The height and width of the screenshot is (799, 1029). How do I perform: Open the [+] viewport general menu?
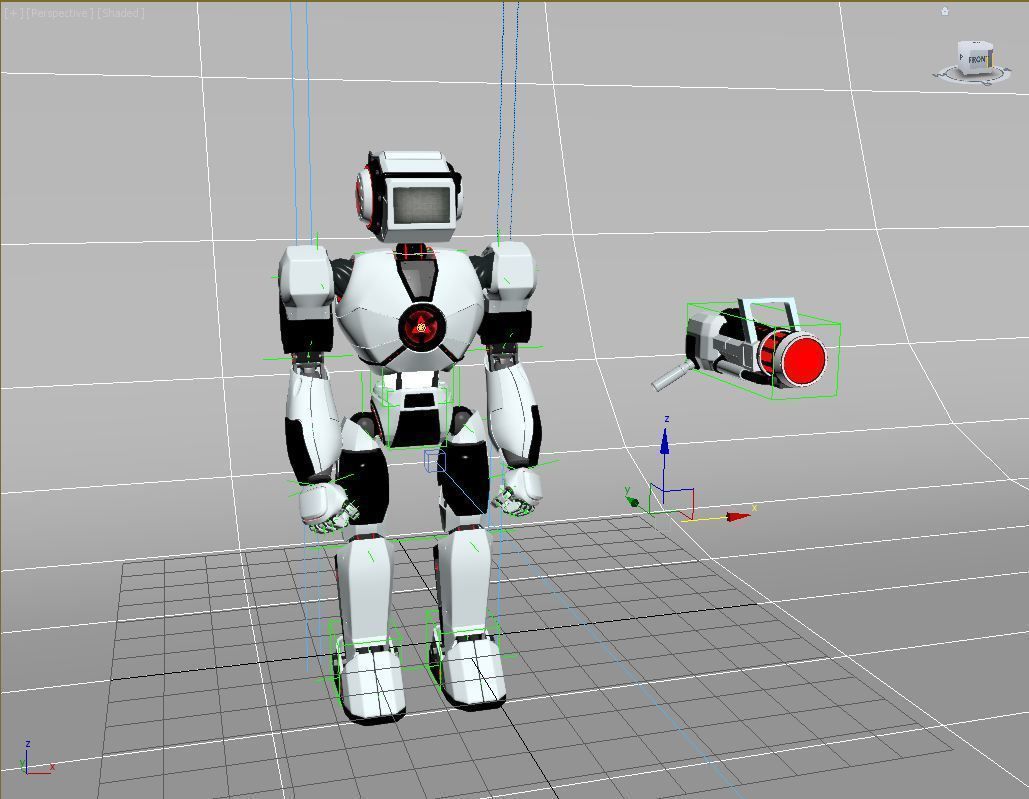click(13, 13)
